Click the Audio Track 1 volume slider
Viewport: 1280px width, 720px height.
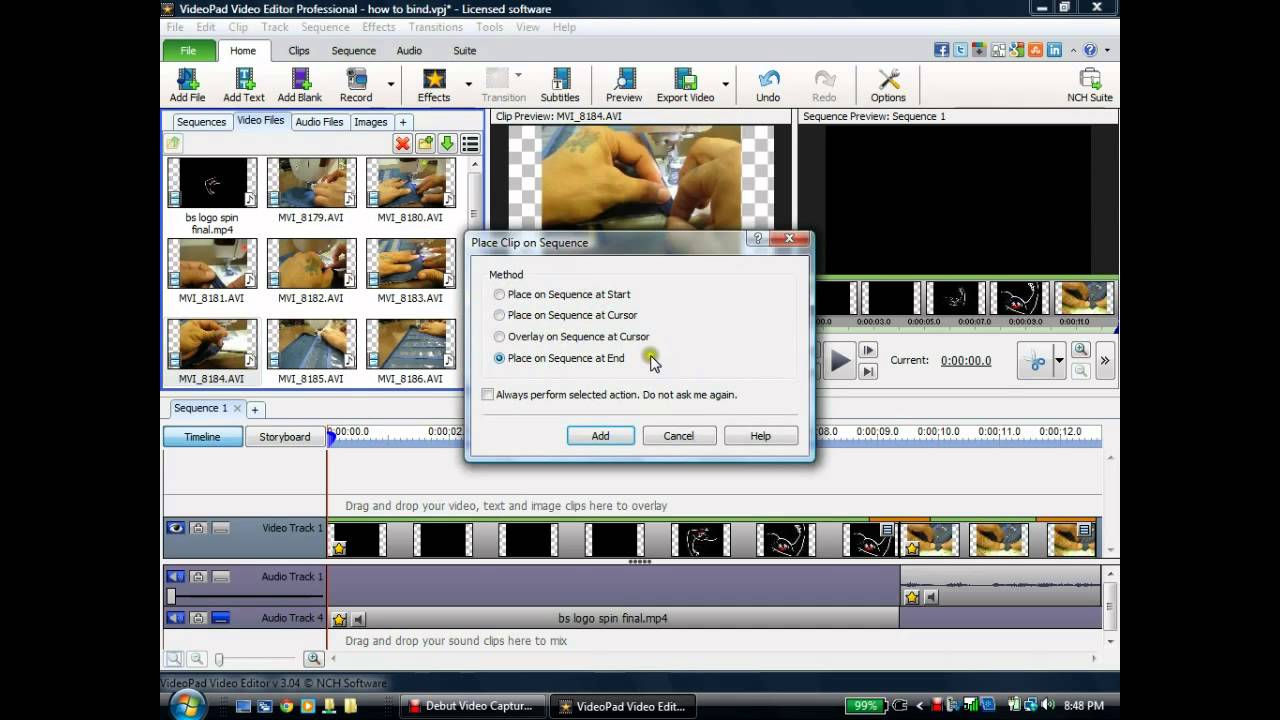[172, 596]
